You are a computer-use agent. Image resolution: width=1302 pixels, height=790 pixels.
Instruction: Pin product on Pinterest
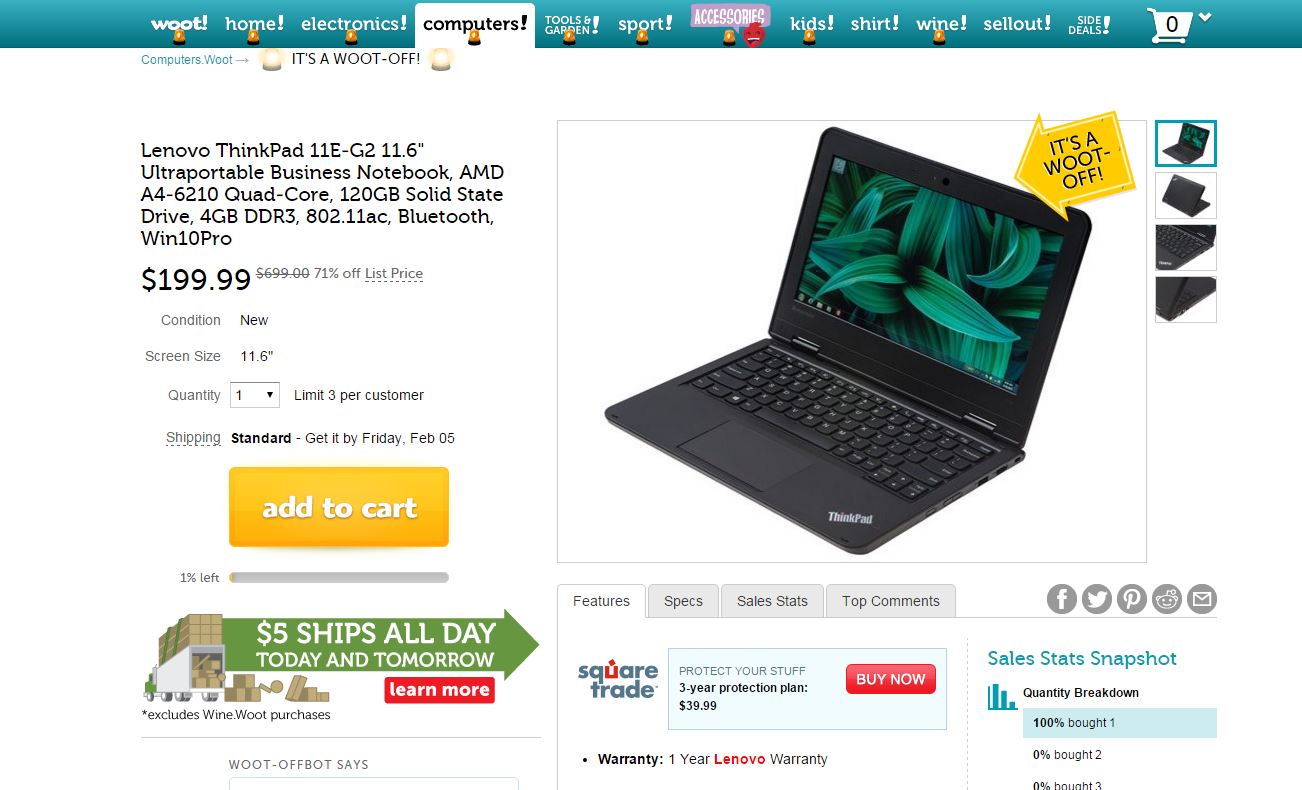pyautogui.click(x=1132, y=599)
